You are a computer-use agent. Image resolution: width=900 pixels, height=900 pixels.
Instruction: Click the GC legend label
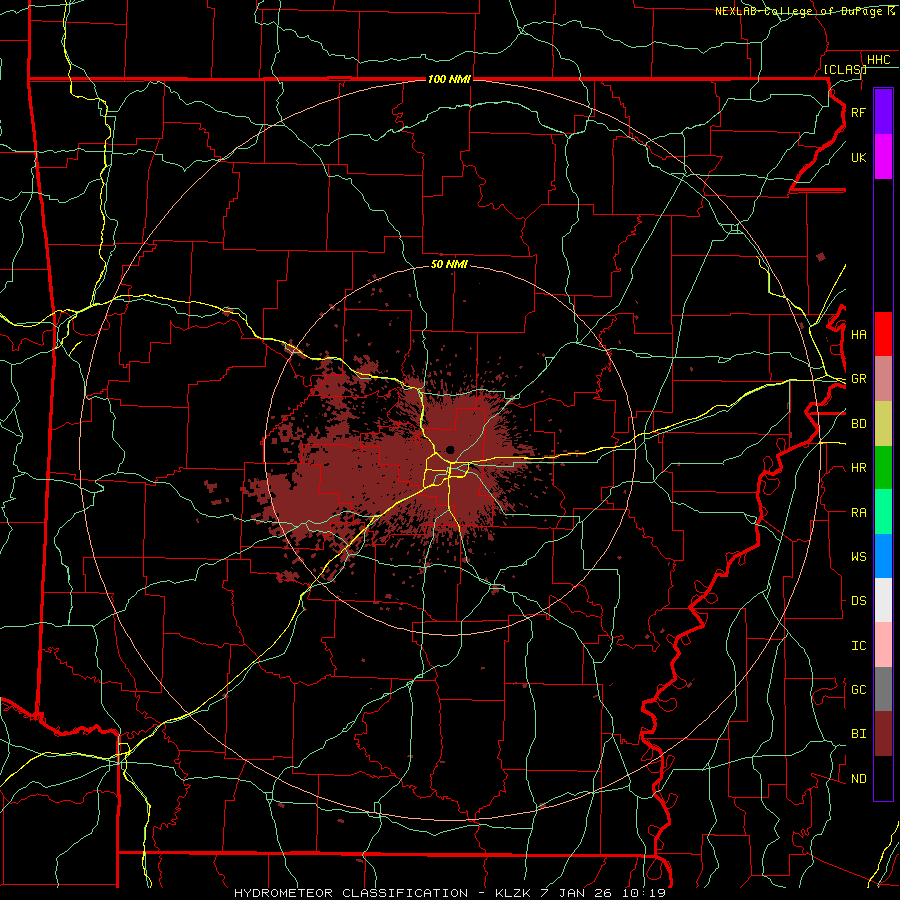click(858, 690)
